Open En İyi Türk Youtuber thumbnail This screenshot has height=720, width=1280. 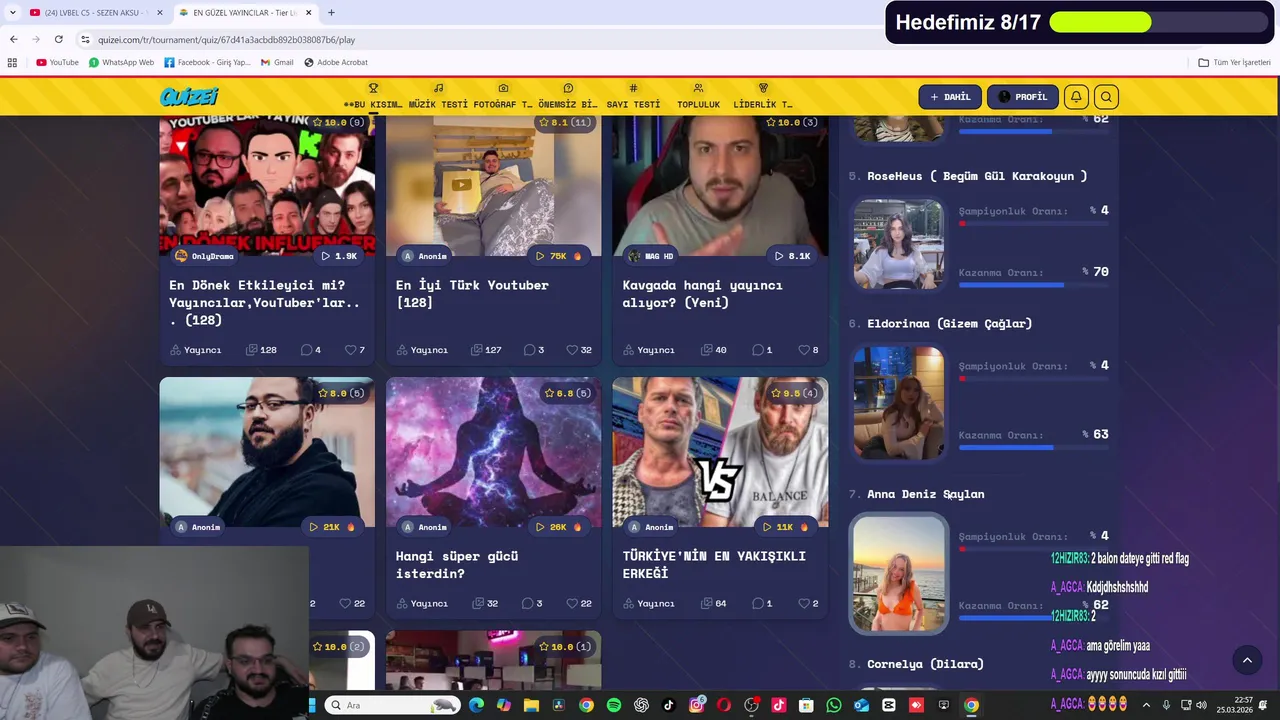494,185
